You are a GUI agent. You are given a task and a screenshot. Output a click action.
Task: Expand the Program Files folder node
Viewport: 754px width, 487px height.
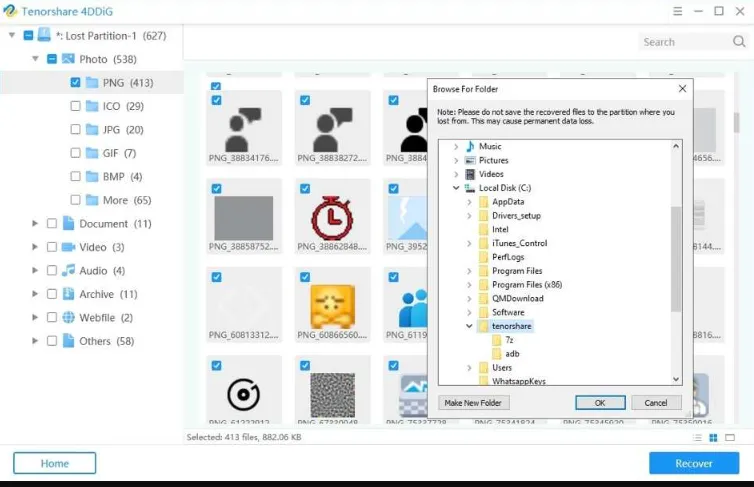(469, 271)
